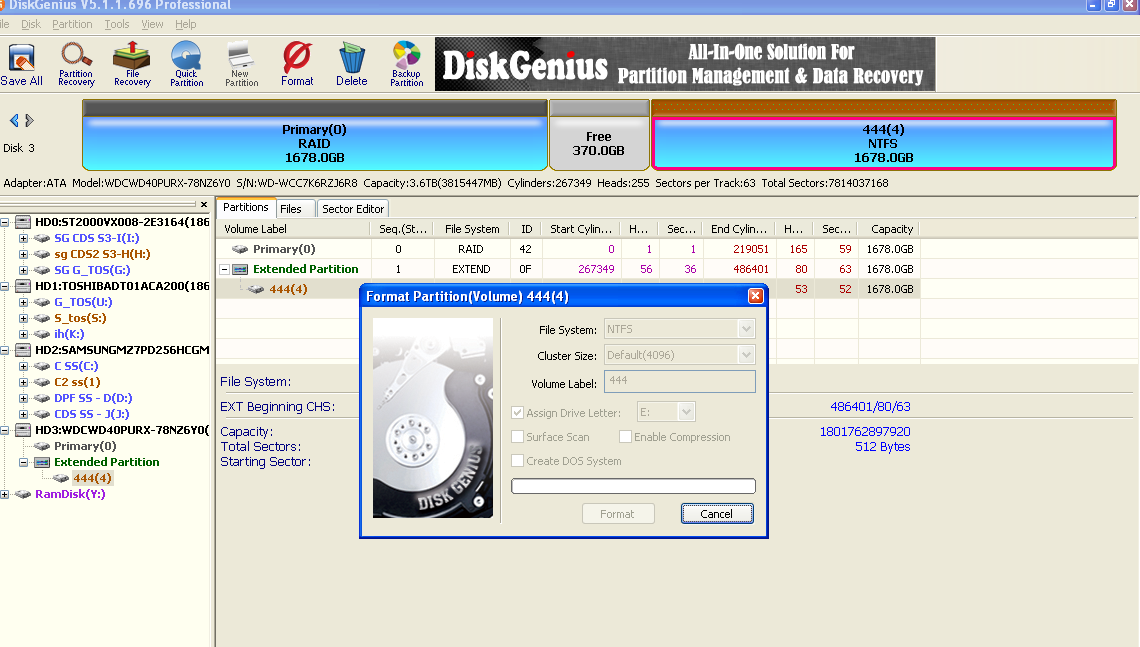Check Enable Compression in format dialog
The height and width of the screenshot is (647, 1140).
click(x=625, y=436)
